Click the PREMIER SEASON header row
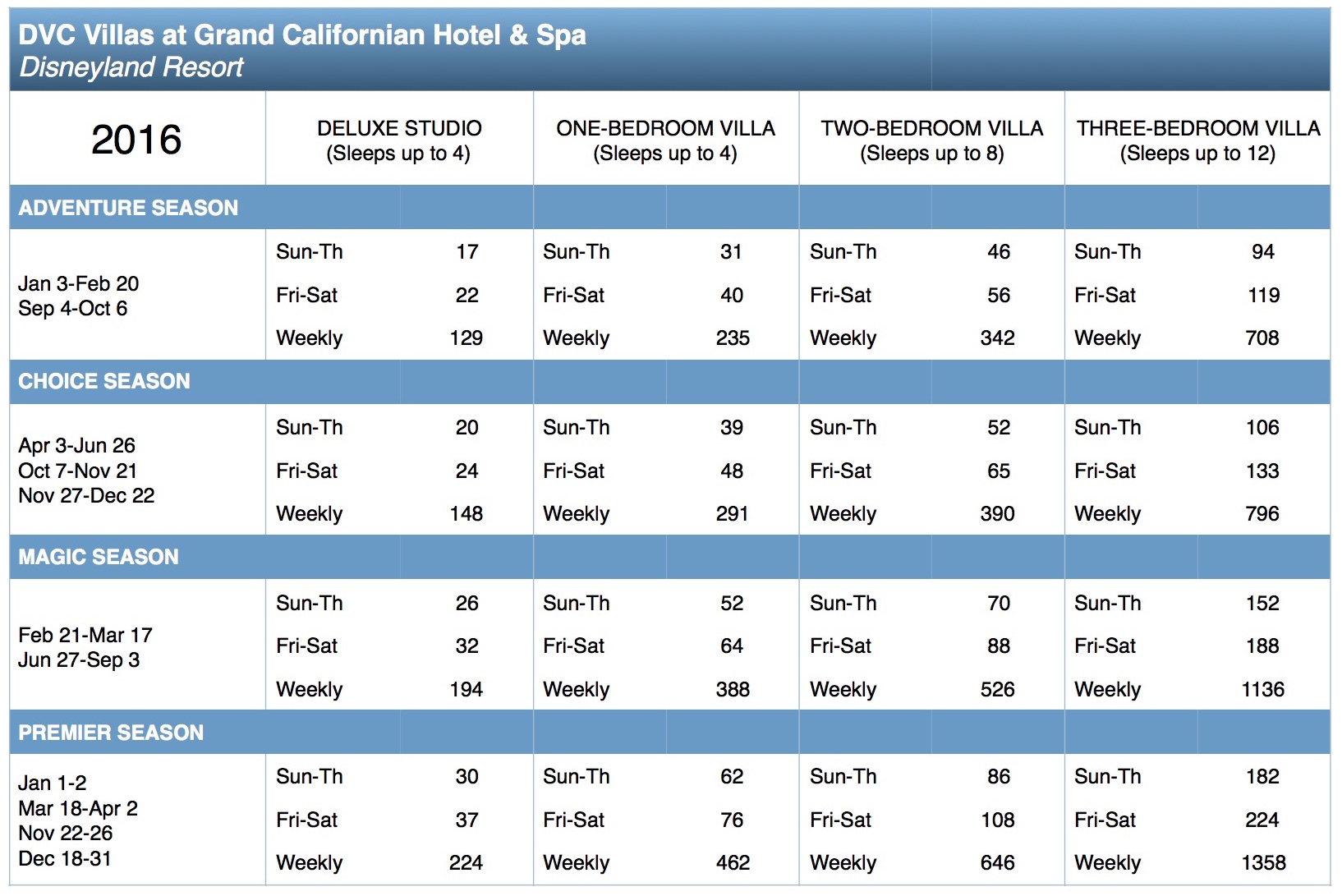1342x896 pixels. click(x=670, y=733)
